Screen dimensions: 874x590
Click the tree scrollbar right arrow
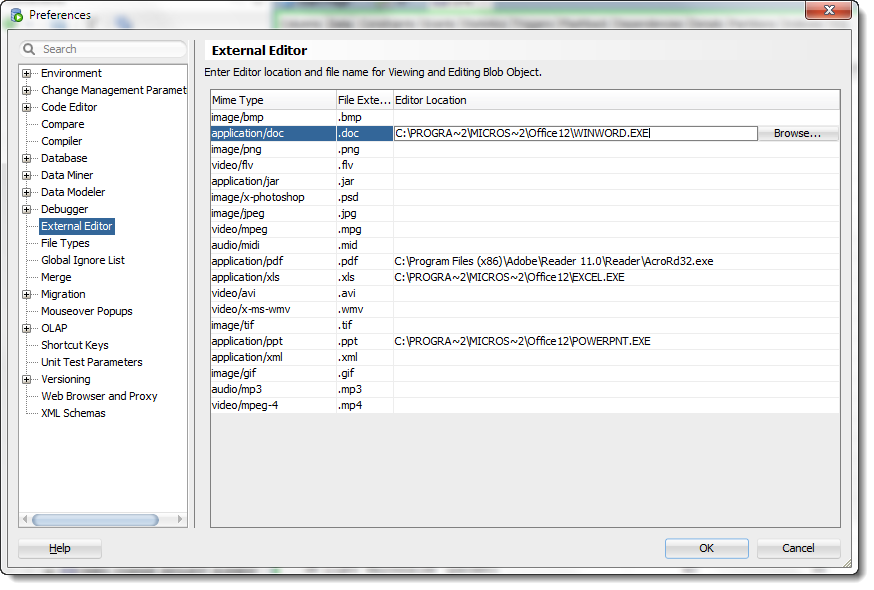[179, 520]
